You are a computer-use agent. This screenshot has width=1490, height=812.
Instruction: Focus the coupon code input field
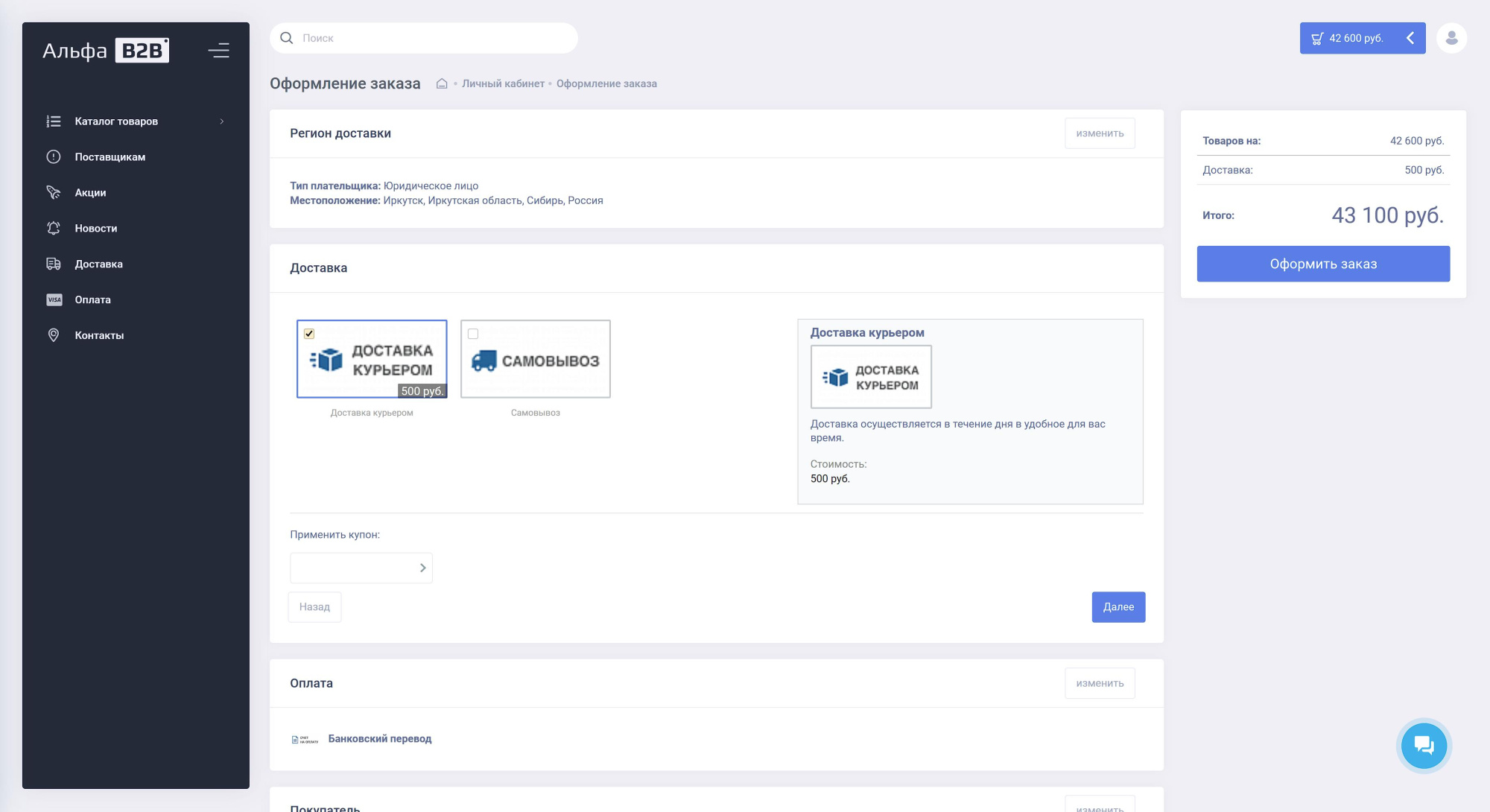(x=352, y=568)
